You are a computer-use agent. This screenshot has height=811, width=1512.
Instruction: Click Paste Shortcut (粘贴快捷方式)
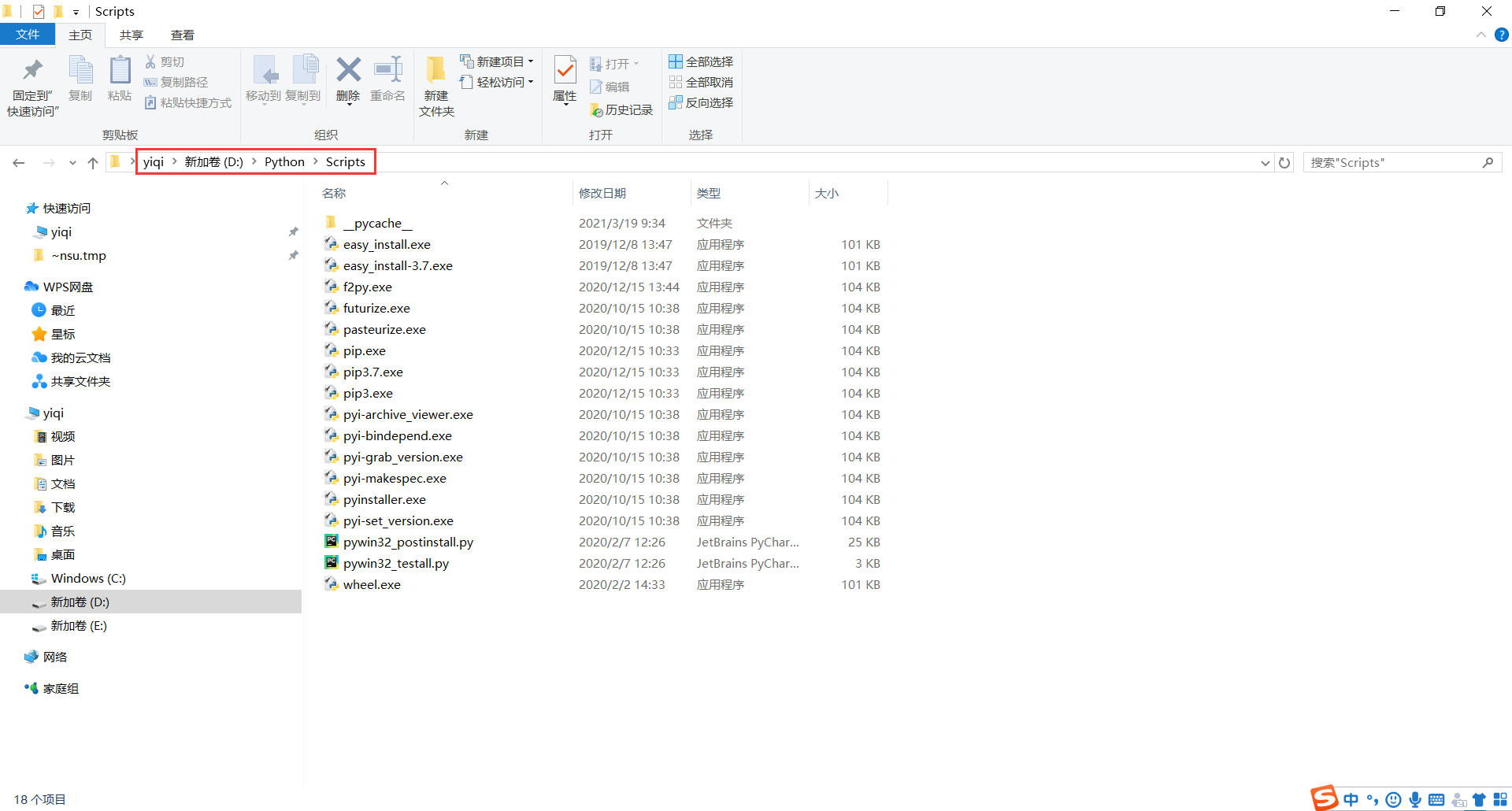[x=188, y=102]
